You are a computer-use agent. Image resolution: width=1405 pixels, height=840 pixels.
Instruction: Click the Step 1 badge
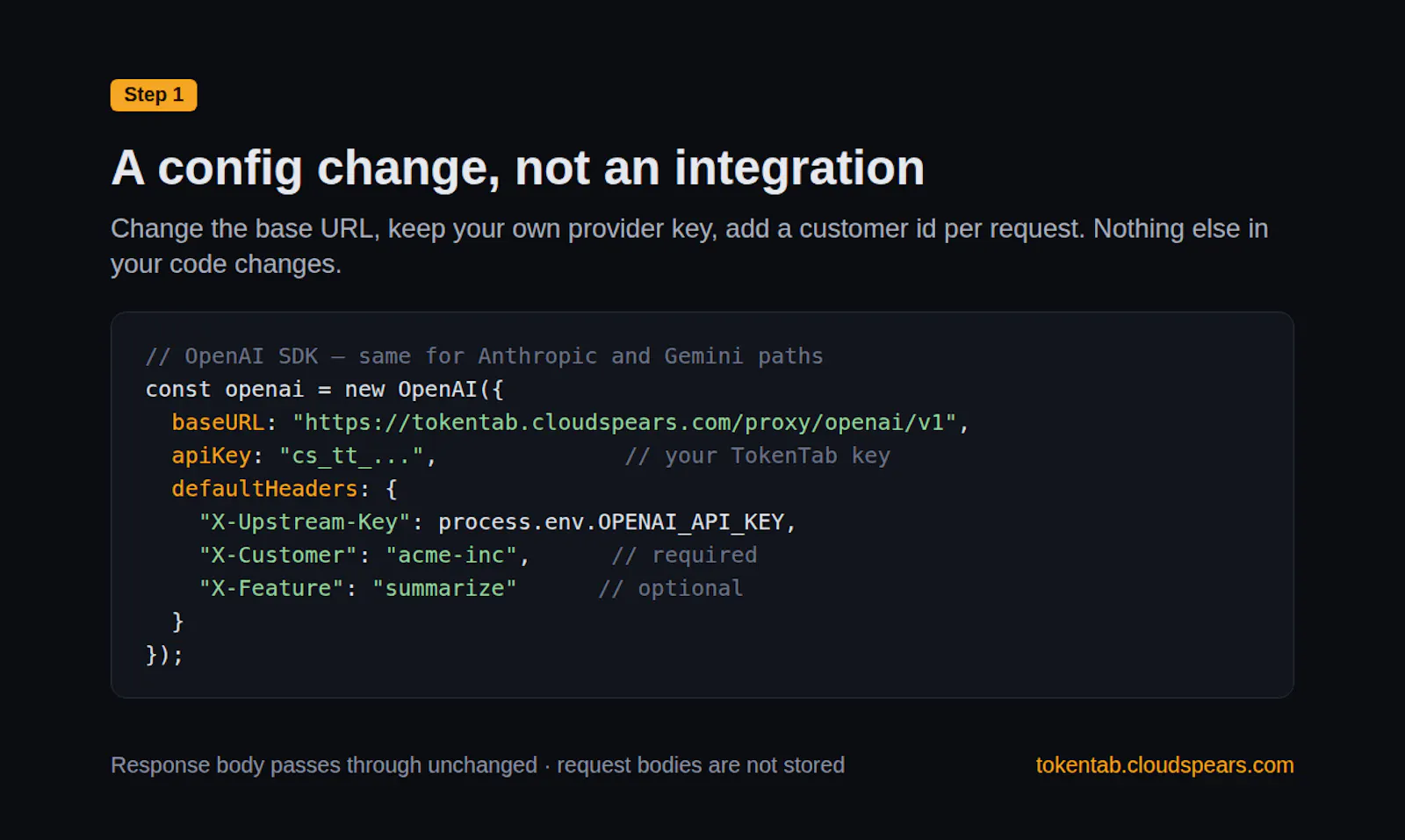click(154, 95)
